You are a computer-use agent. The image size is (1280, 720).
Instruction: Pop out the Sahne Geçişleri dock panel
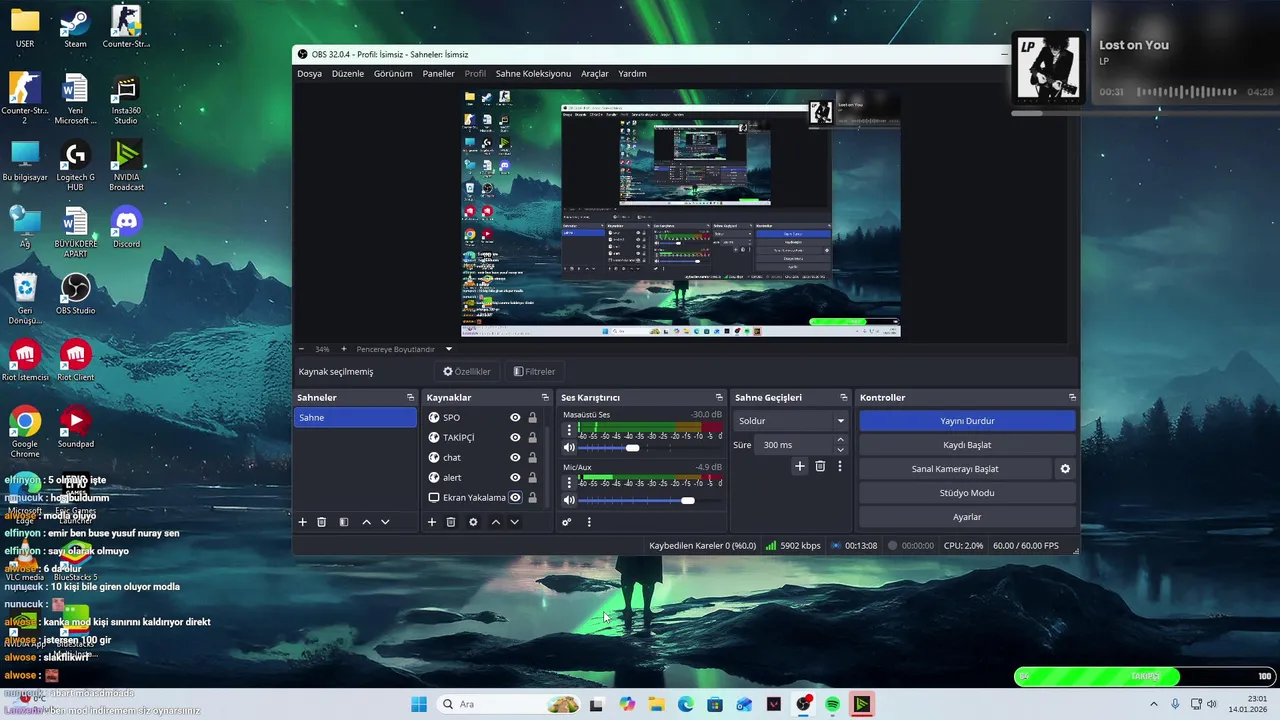click(x=844, y=398)
